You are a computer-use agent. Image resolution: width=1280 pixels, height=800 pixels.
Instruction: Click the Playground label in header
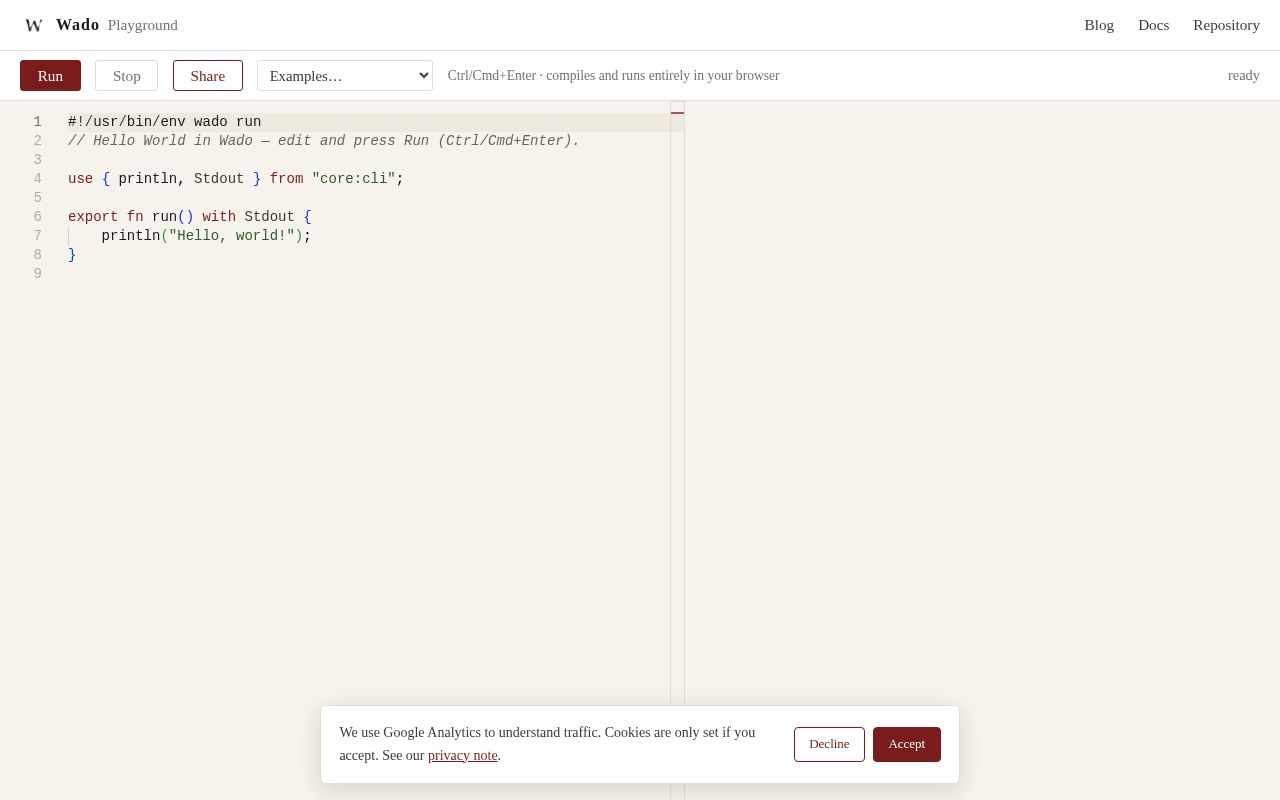[143, 25]
